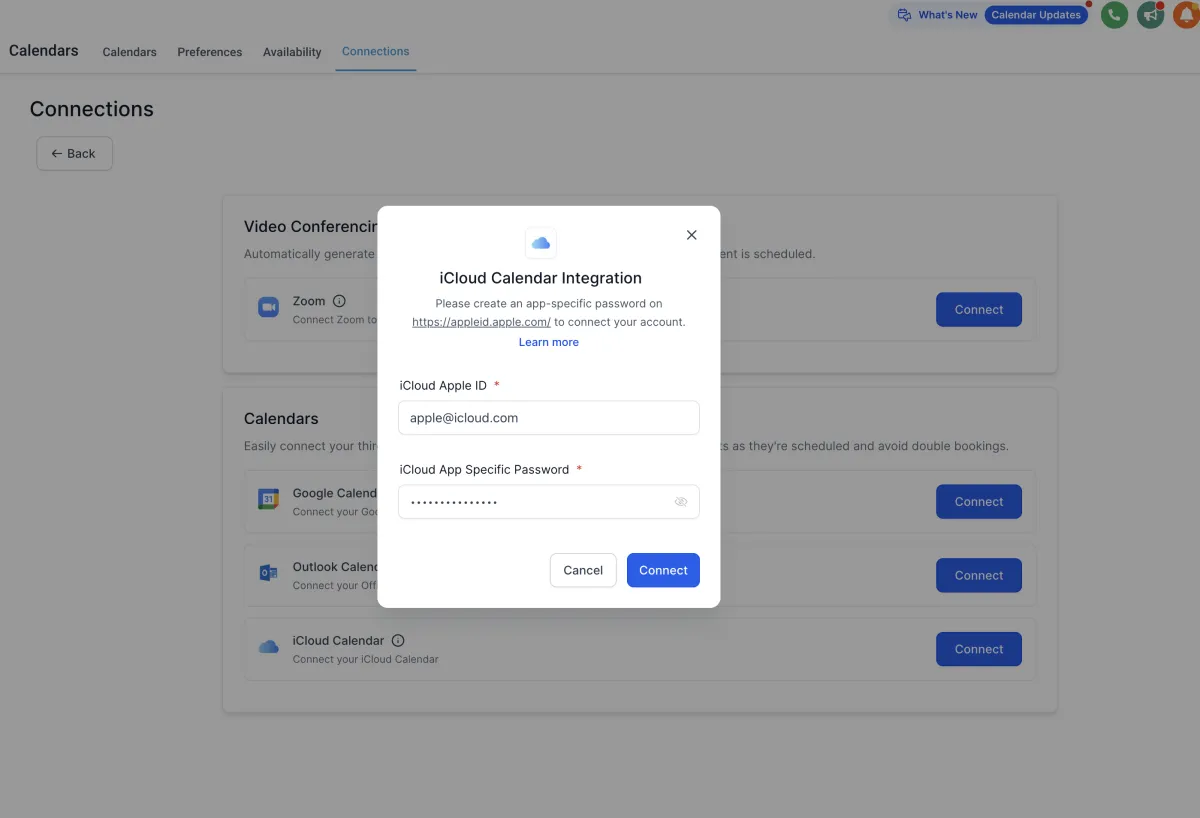This screenshot has height=818, width=1200.
Task: Select the Connections tab
Action: 375,51
